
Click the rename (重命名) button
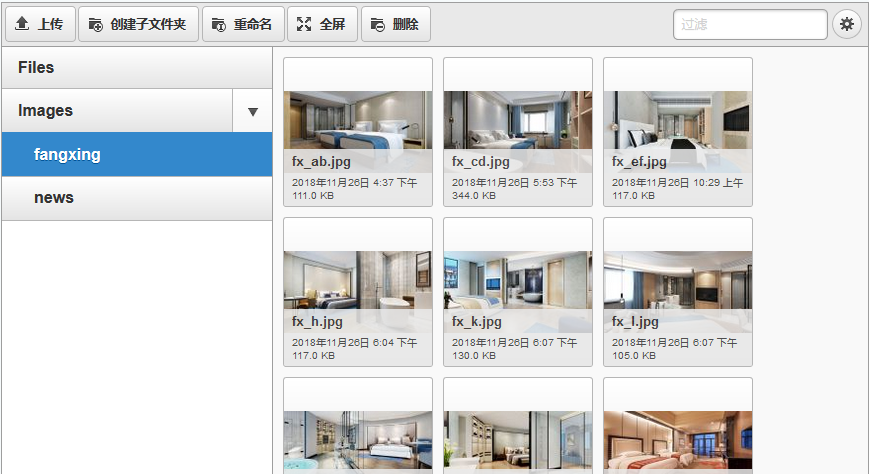pos(243,24)
